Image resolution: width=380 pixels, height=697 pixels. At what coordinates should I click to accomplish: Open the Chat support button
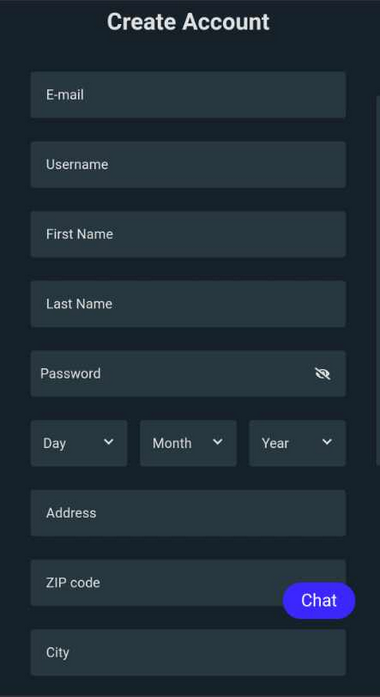click(319, 601)
